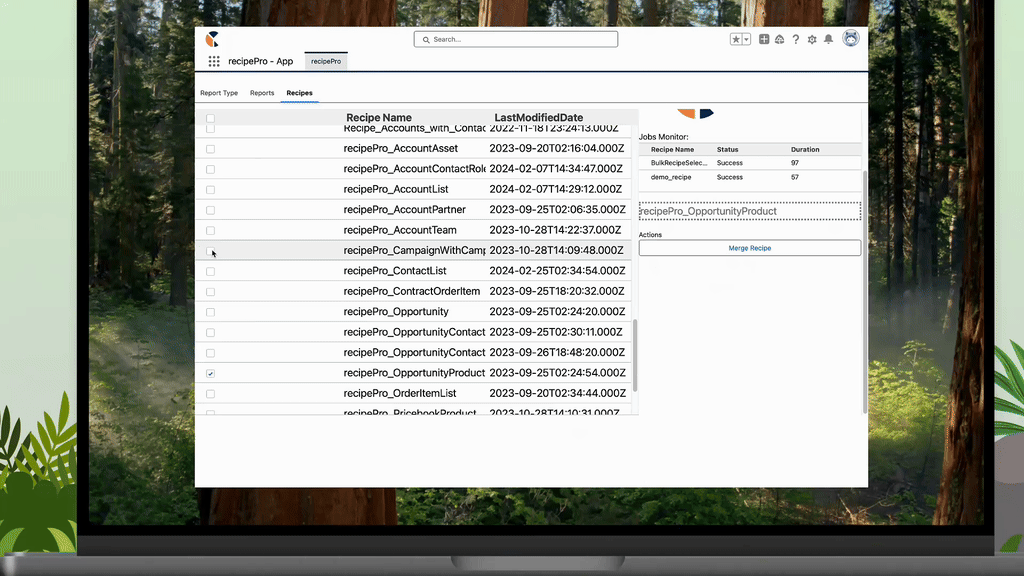Open the Trailhead guidance icon

[x=780, y=39]
